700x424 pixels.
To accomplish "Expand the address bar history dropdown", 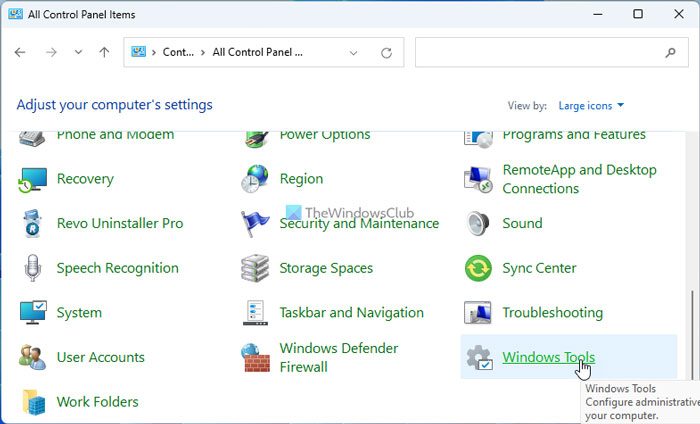I will pyautogui.click(x=353, y=52).
